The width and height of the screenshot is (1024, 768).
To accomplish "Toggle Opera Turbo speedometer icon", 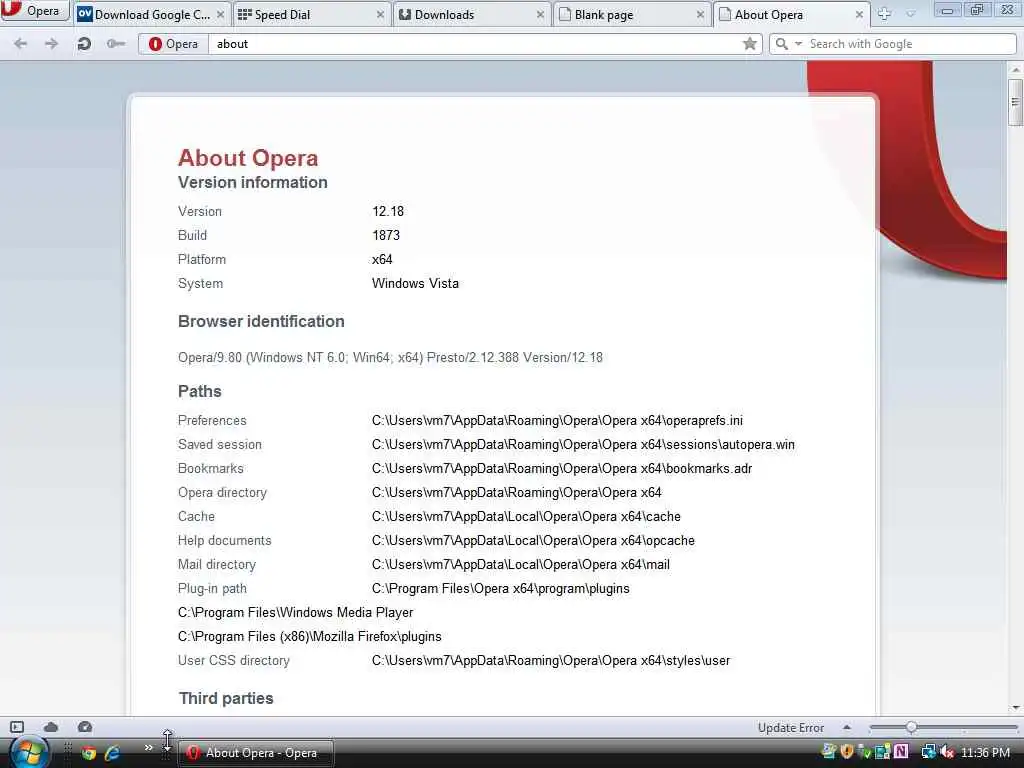I will pos(85,727).
